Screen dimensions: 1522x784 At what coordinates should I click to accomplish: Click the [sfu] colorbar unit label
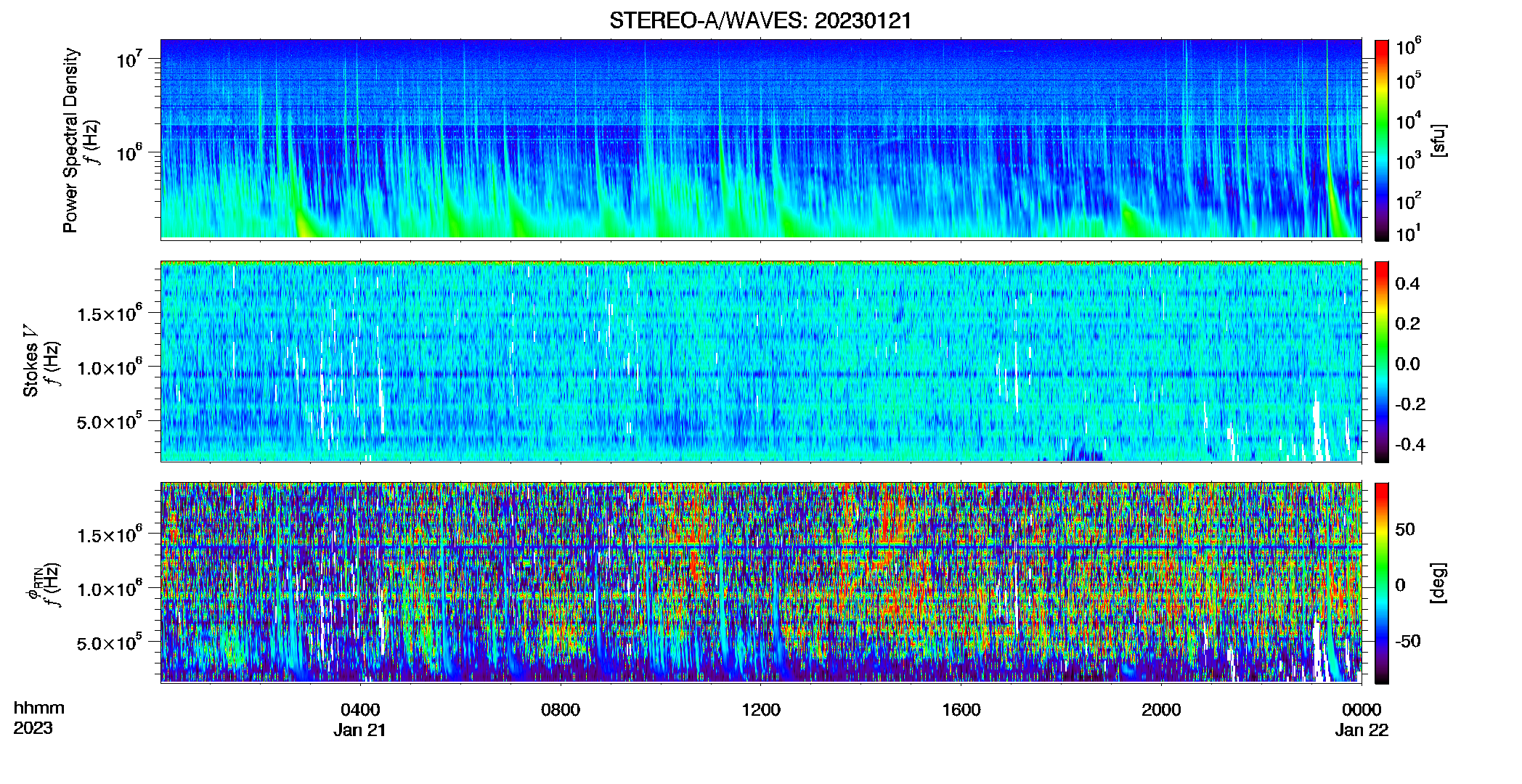pos(1438,140)
